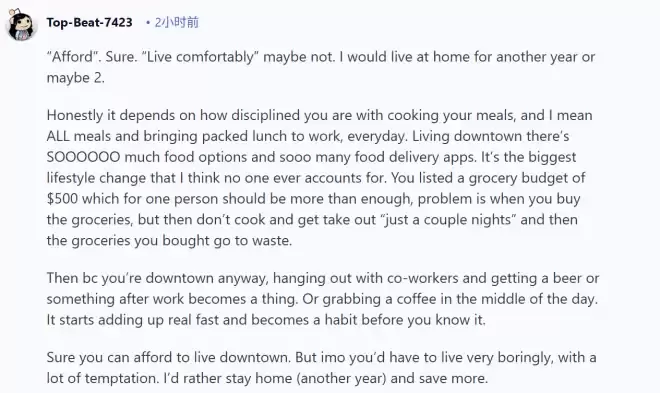
Task: Click the paragraph starting "Sure you can afford"
Action: coord(321,368)
